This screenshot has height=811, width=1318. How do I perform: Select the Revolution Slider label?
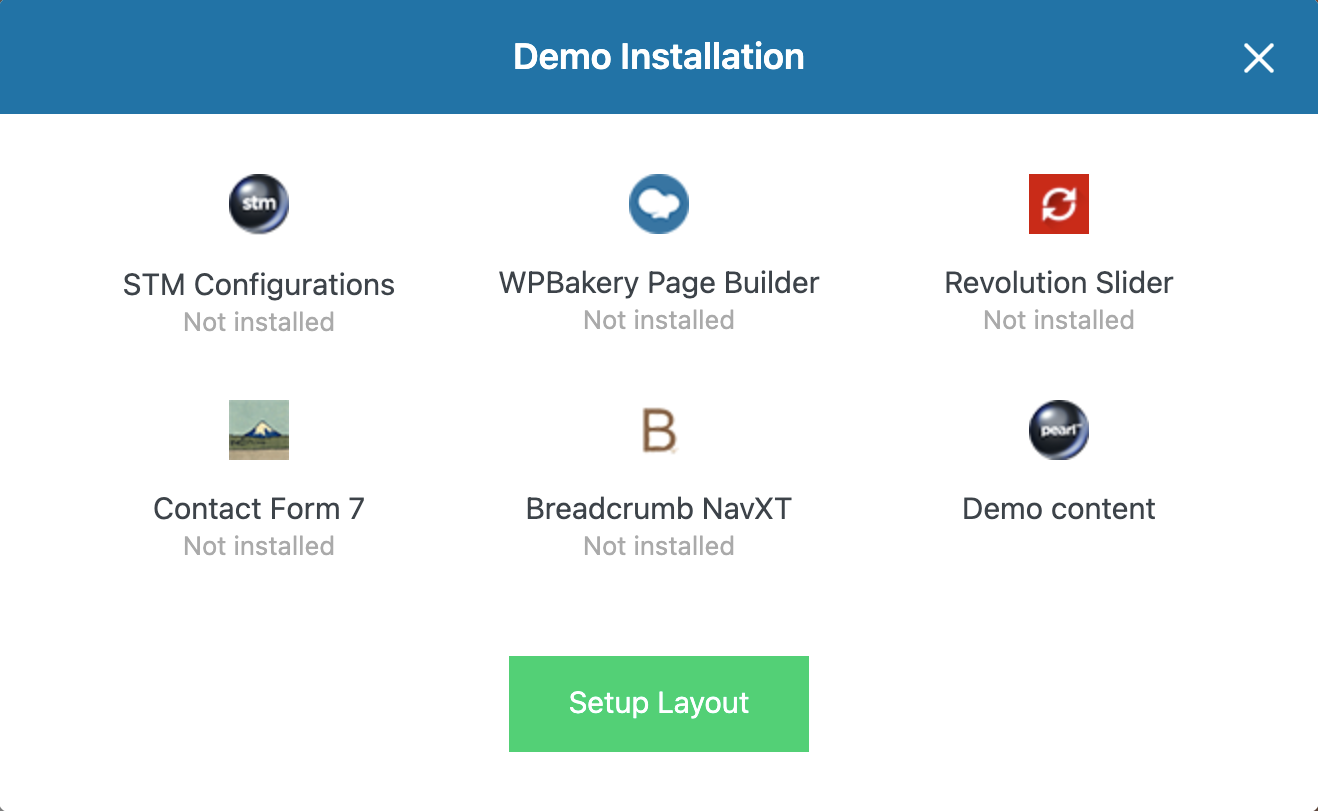1059,283
